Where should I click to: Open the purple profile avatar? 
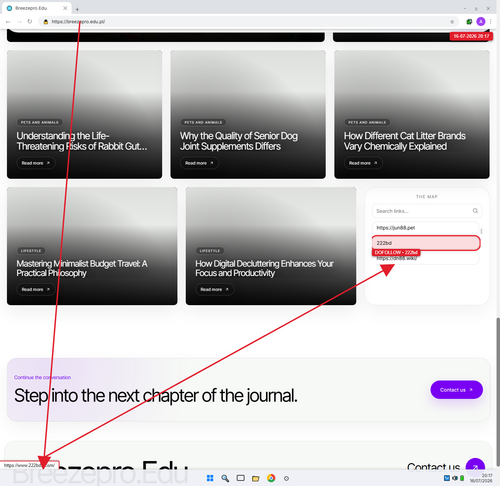point(481,22)
